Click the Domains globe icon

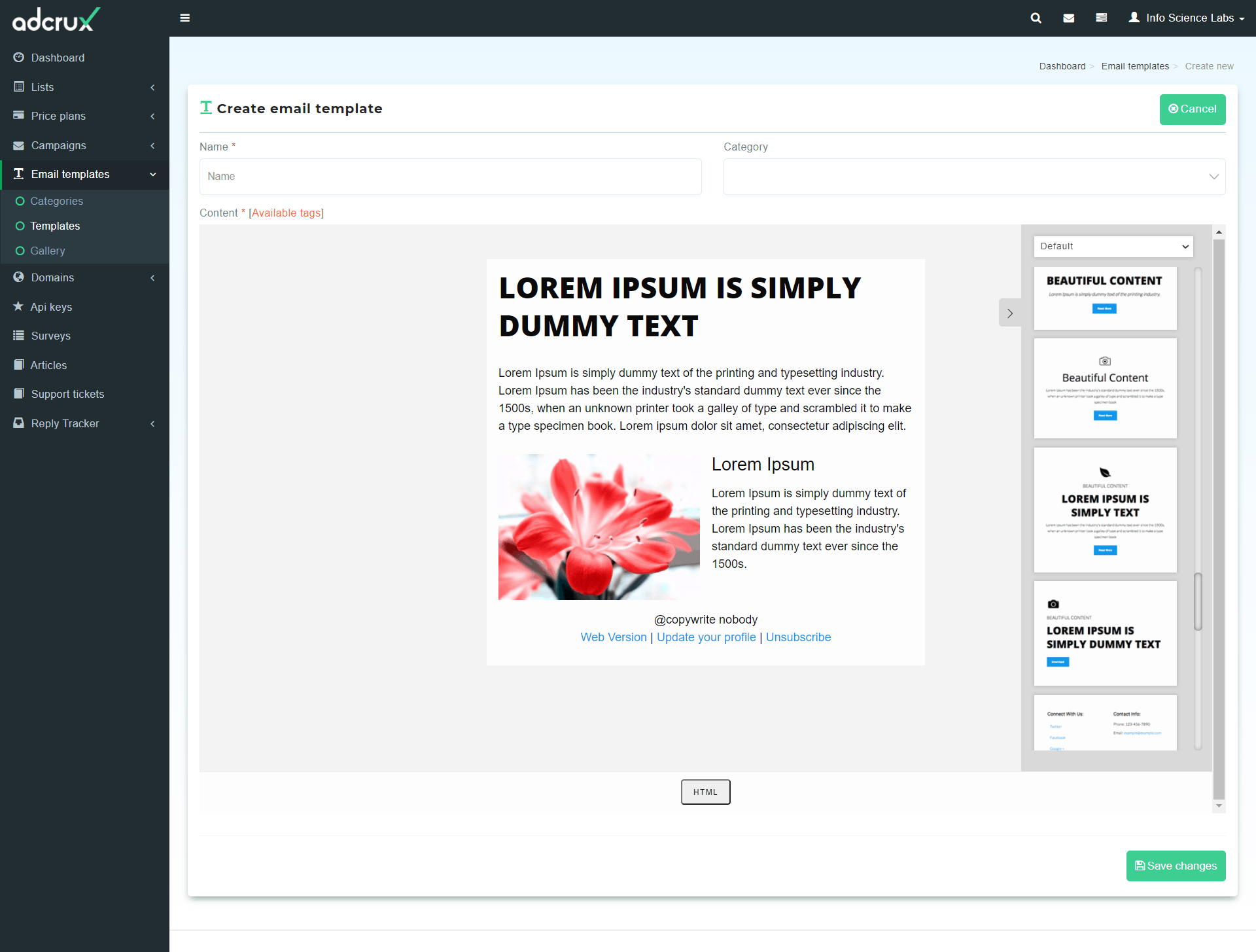tap(18, 277)
